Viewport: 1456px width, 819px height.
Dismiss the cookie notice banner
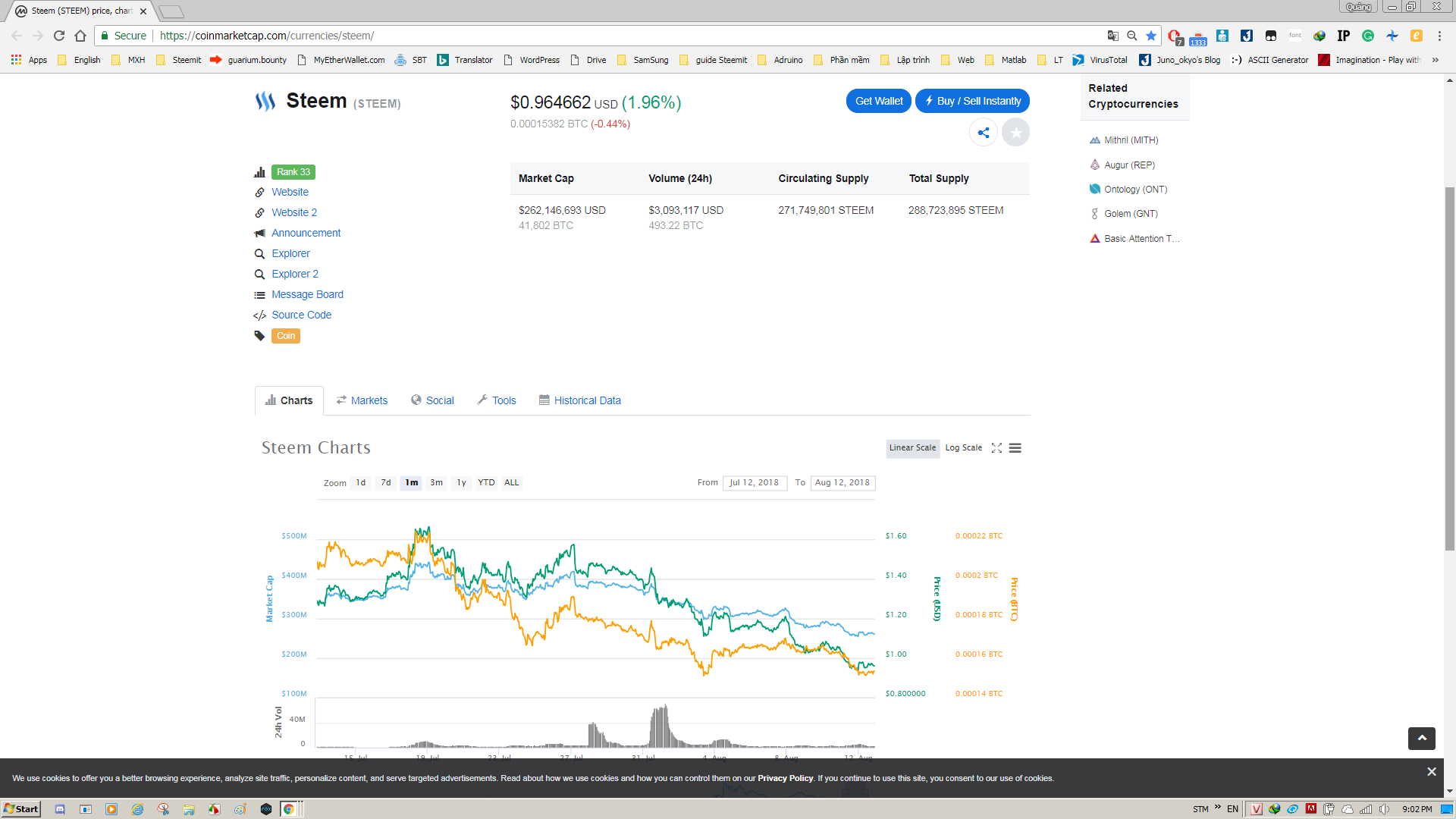[1431, 772]
